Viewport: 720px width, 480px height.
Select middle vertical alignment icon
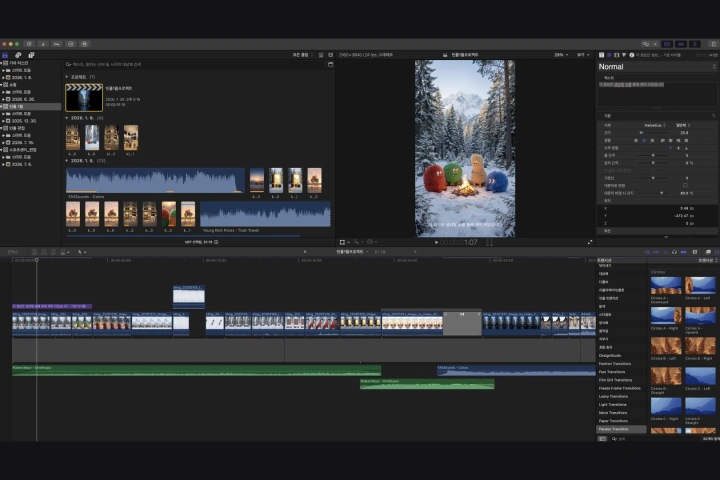pyautogui.click(x=678, y=148)
